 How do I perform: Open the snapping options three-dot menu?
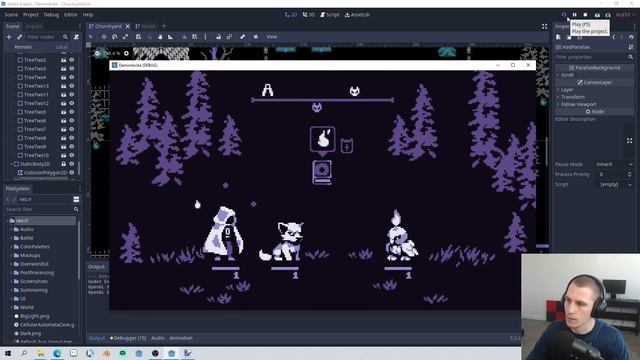pyautogui.click(x=205, y=37)
